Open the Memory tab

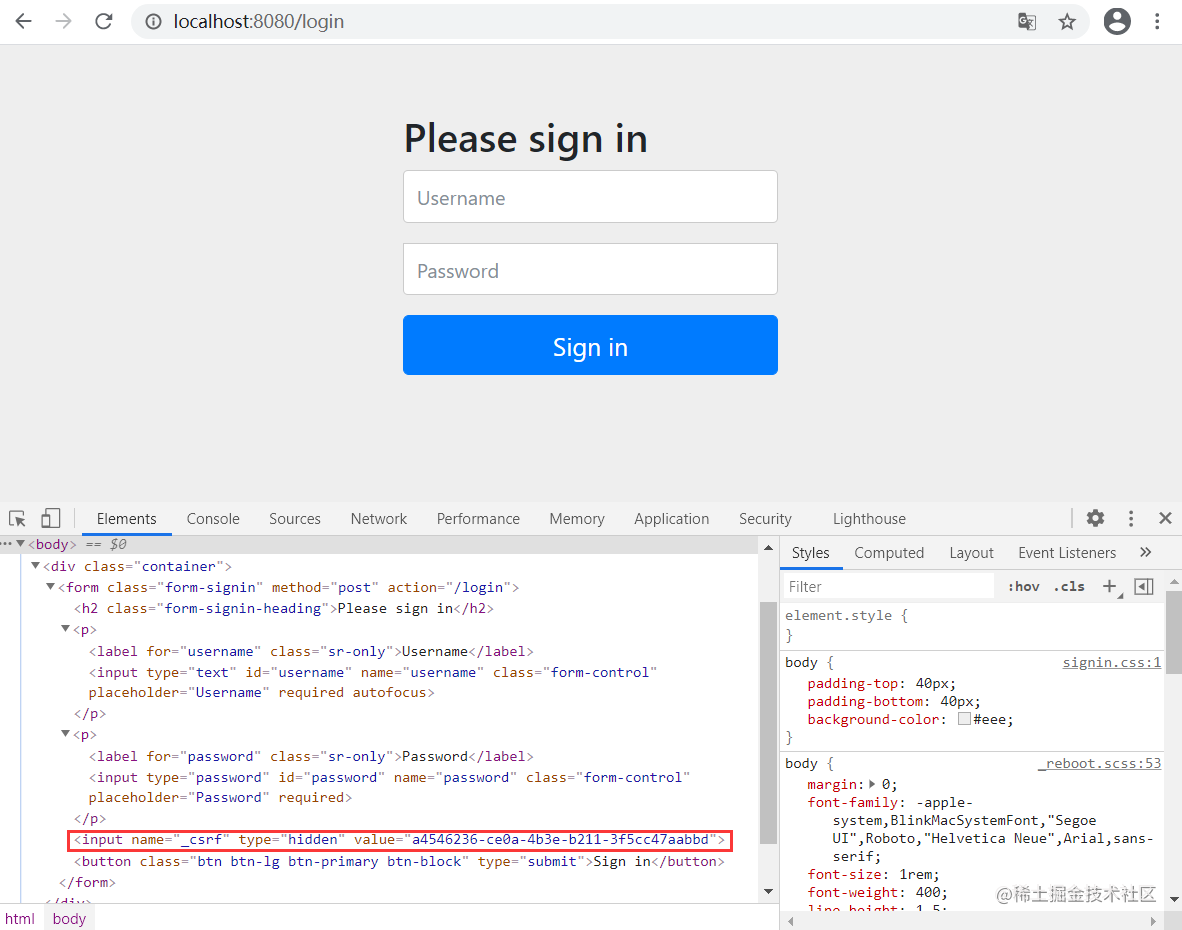577,519
